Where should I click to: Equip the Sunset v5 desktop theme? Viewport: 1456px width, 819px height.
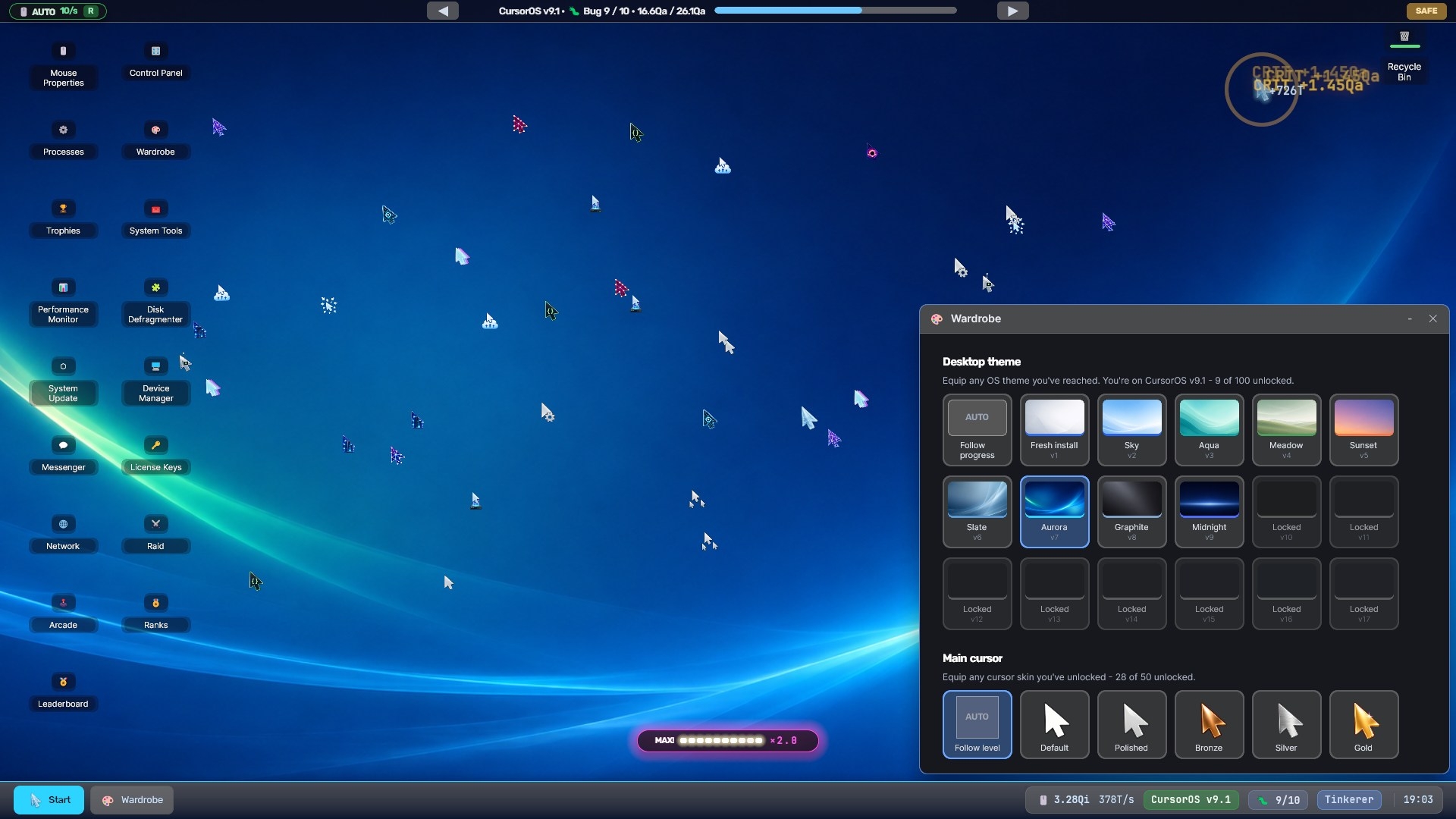tap(1363, 430)
